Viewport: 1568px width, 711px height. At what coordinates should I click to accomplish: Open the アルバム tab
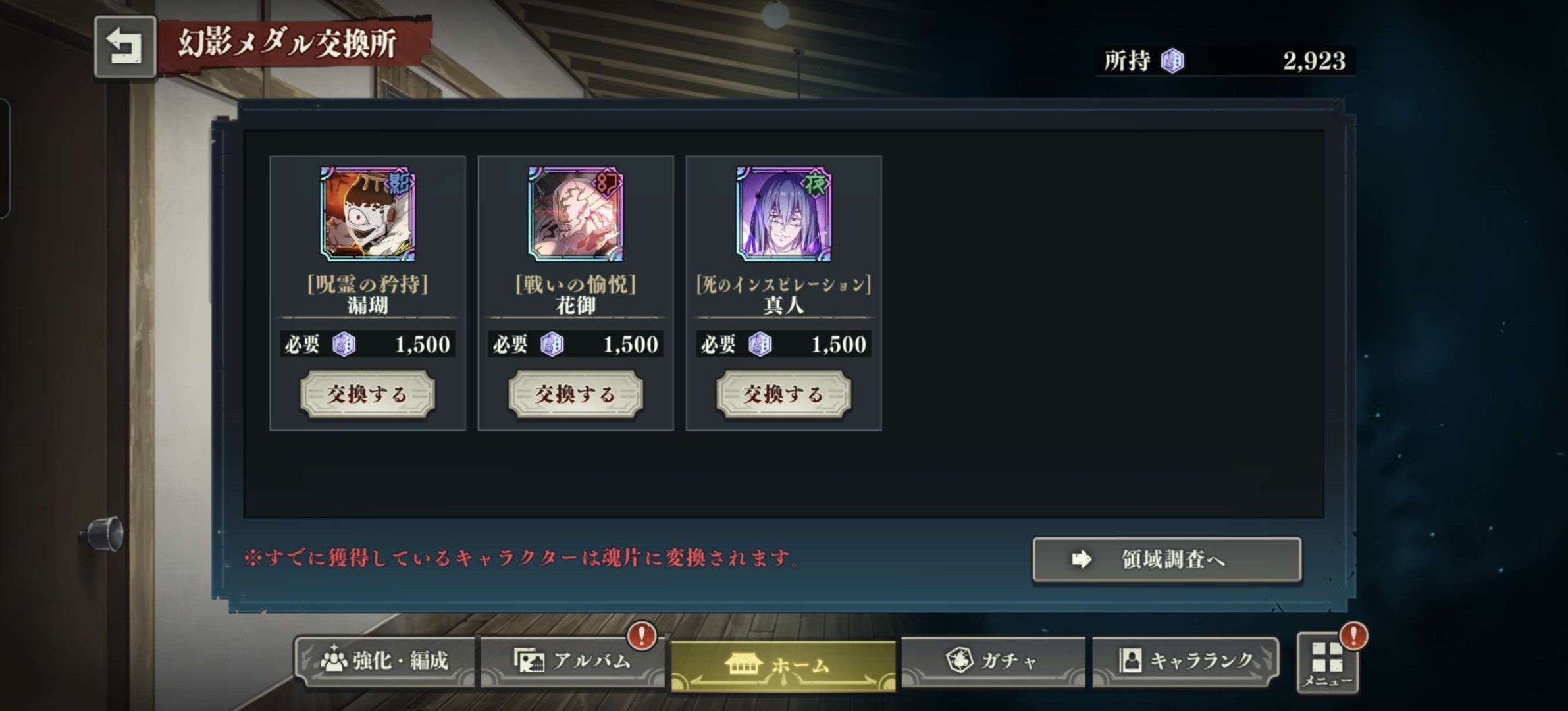(x=571, y=661)
